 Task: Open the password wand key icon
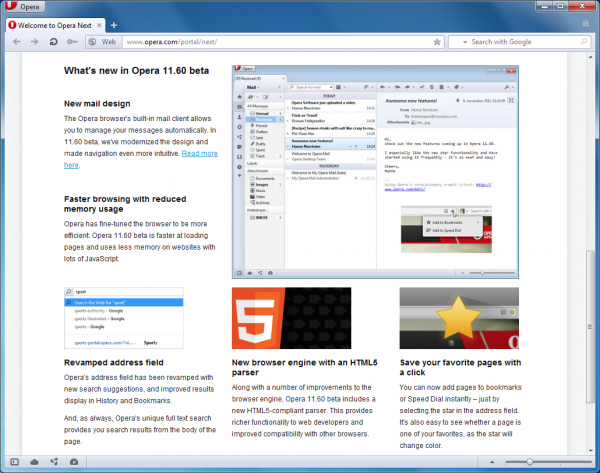pos(72,42)
